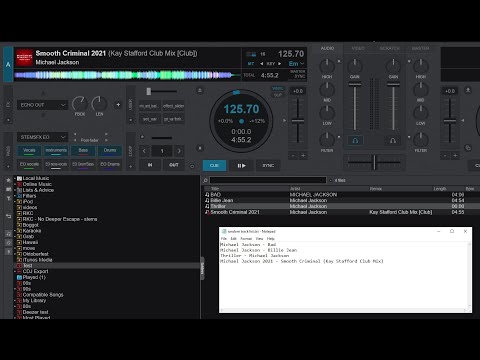Click the favorites star sidebar icon

8,180
